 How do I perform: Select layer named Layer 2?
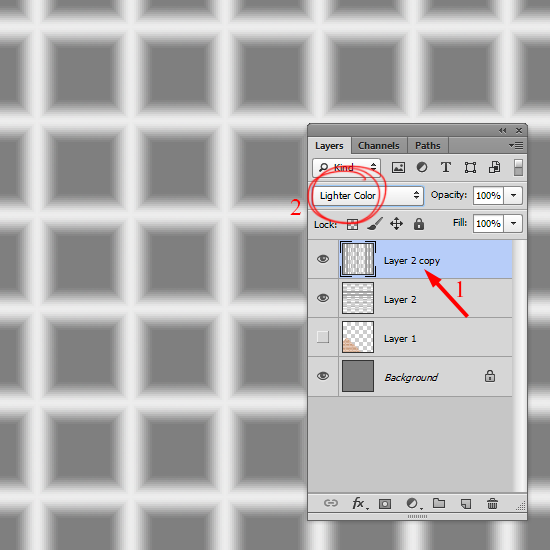click(x=400, y=300)
